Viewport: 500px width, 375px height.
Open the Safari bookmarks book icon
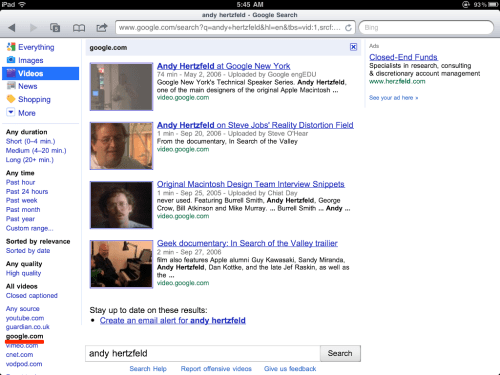click(x=79, y=28)
